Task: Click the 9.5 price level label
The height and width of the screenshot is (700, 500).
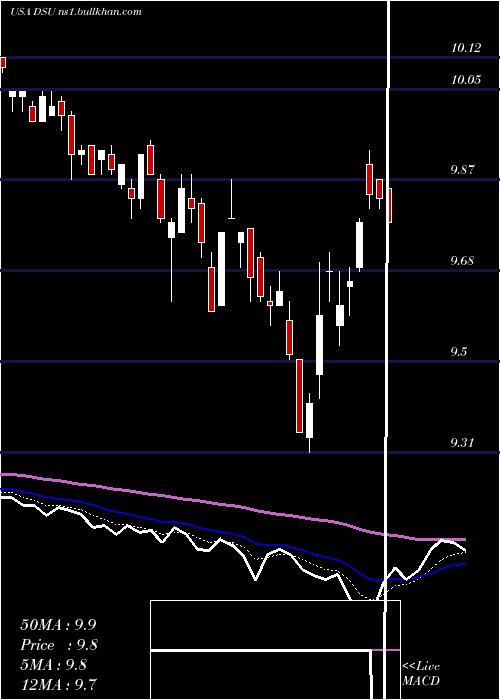Action: [x=459, y=352]
